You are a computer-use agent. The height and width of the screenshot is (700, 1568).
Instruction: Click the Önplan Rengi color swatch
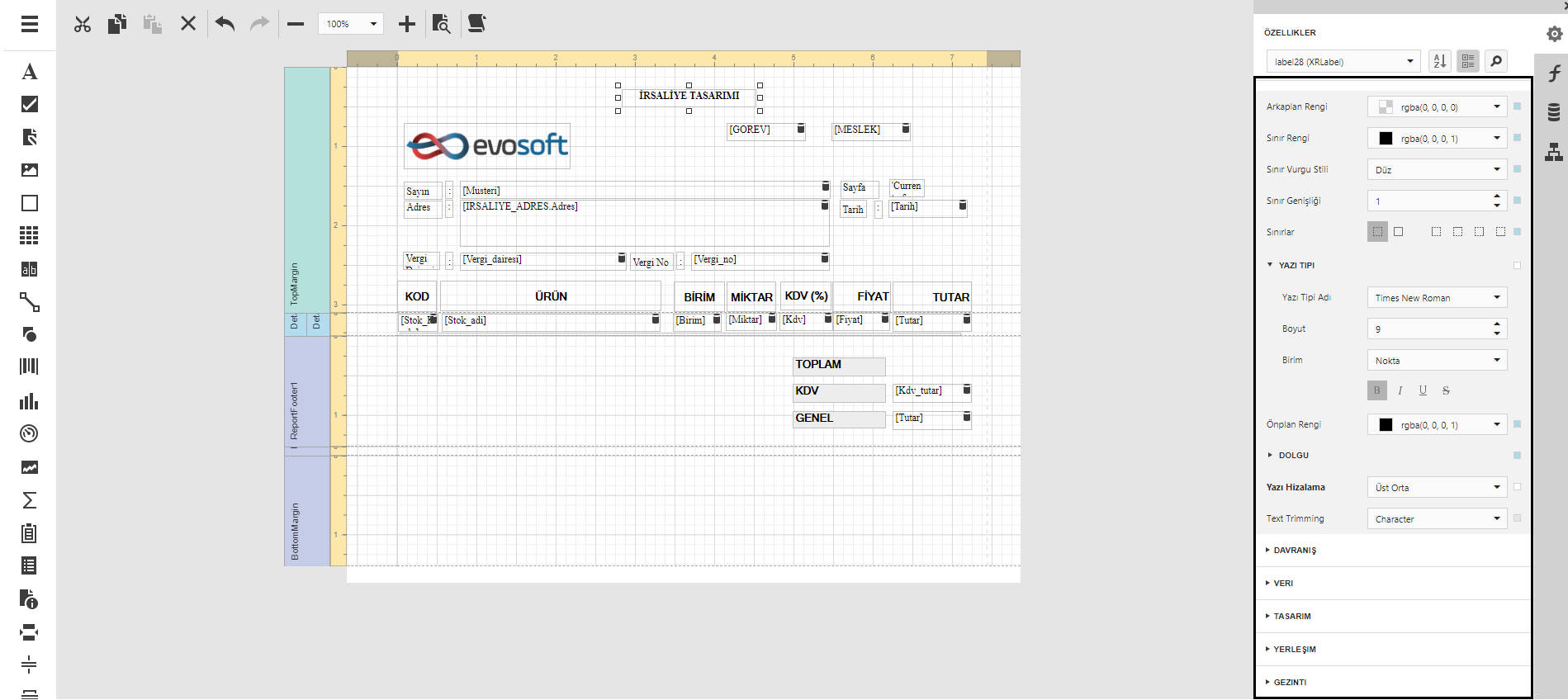pos(1386,425)
